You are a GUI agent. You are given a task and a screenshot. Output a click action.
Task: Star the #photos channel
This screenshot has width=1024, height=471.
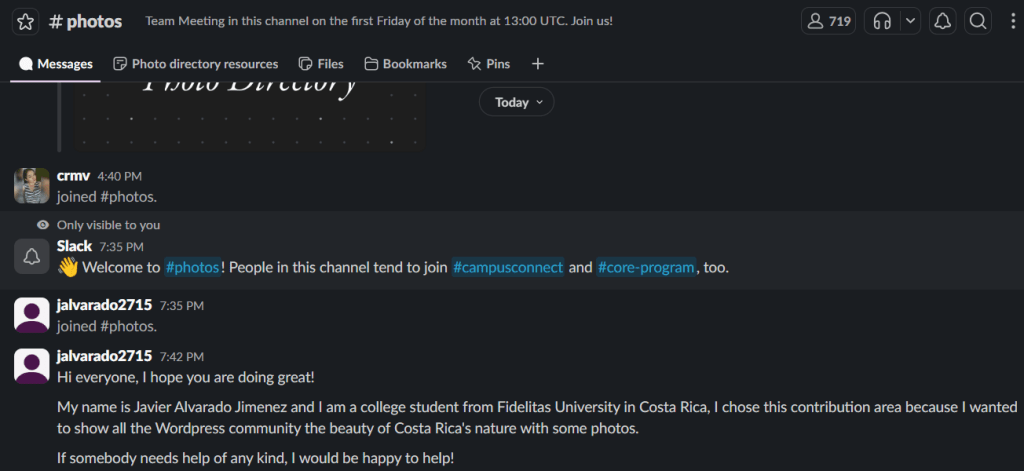26,21
